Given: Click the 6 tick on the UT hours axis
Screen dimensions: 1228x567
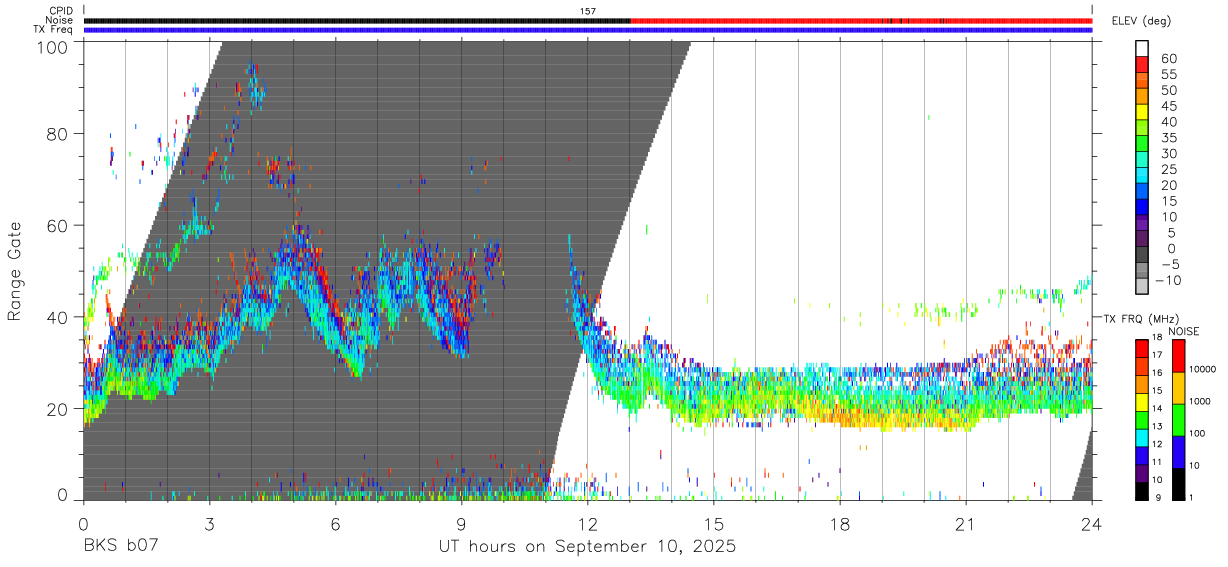Looking at the screenshot, I should click(x=335, y=523).
